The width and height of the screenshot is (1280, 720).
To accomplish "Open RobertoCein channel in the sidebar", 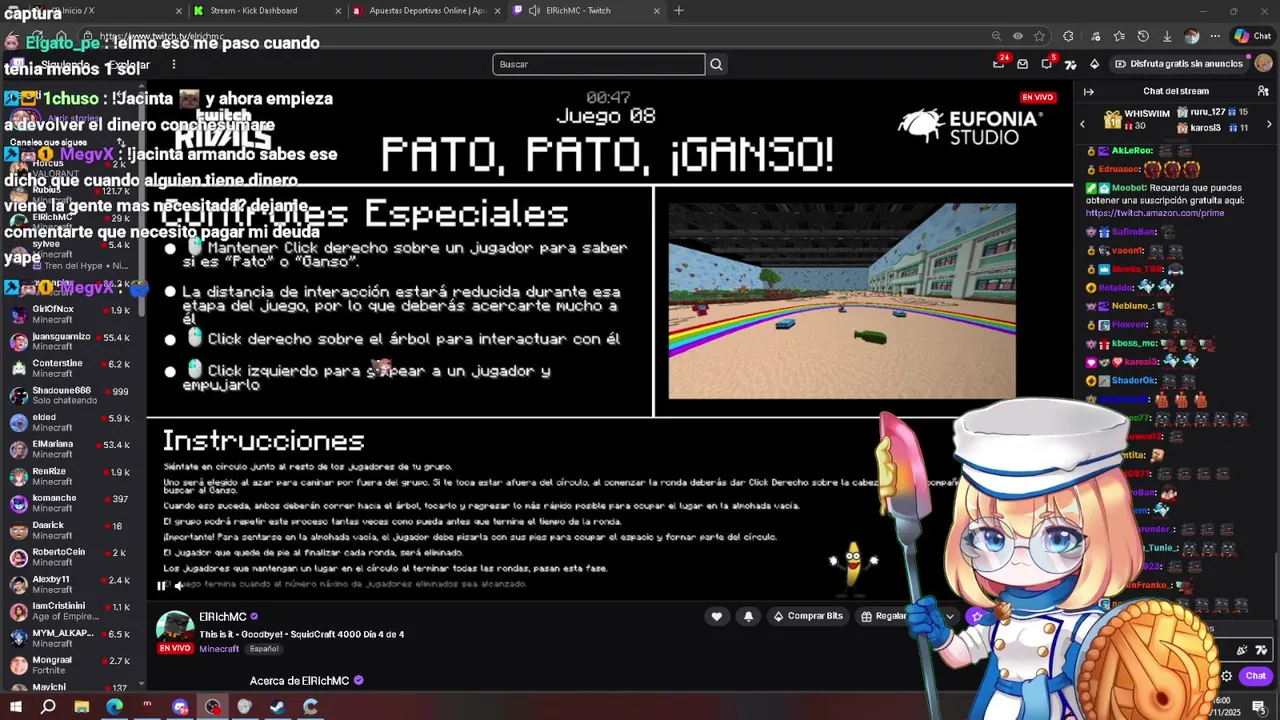I will pyautogui.click(x=72, y=557).
